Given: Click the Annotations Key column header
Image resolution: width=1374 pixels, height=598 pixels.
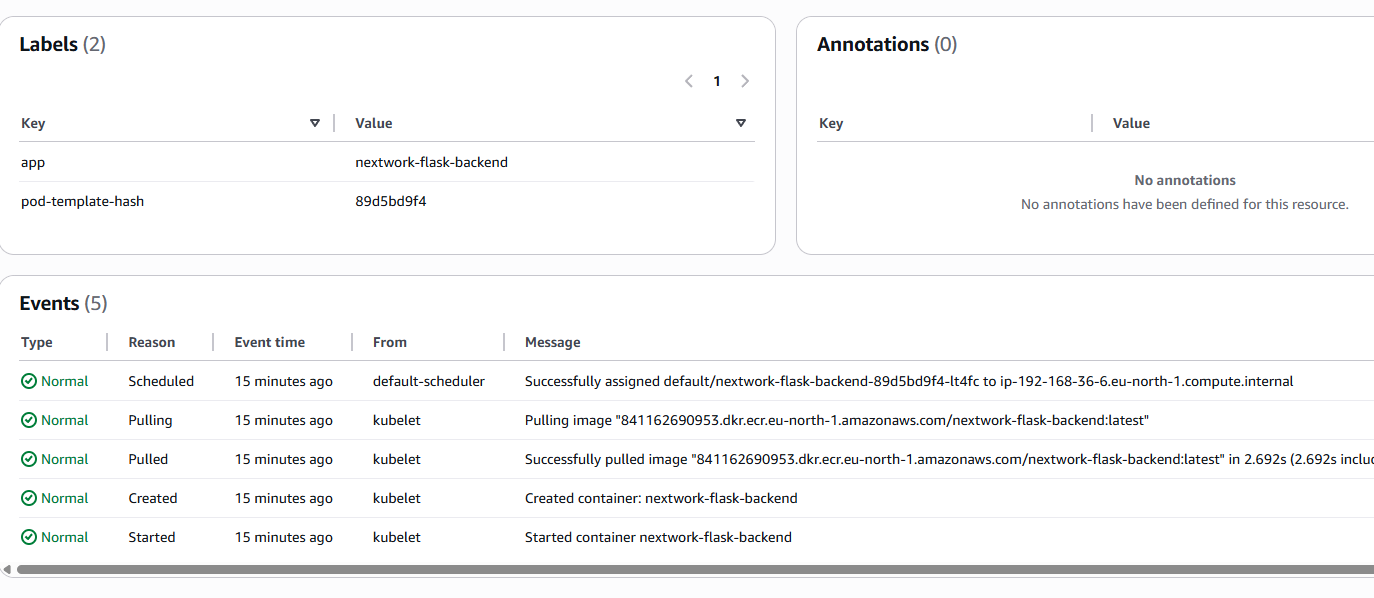Looking at the screenshot, I should point(831,123).
